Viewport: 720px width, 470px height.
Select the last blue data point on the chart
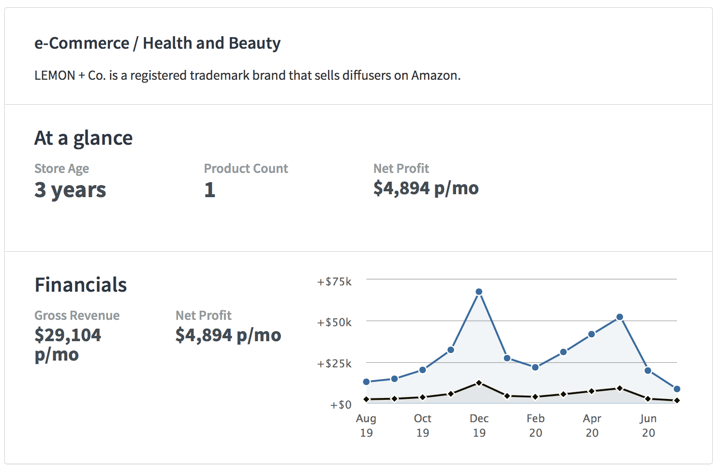pos(677,389)
